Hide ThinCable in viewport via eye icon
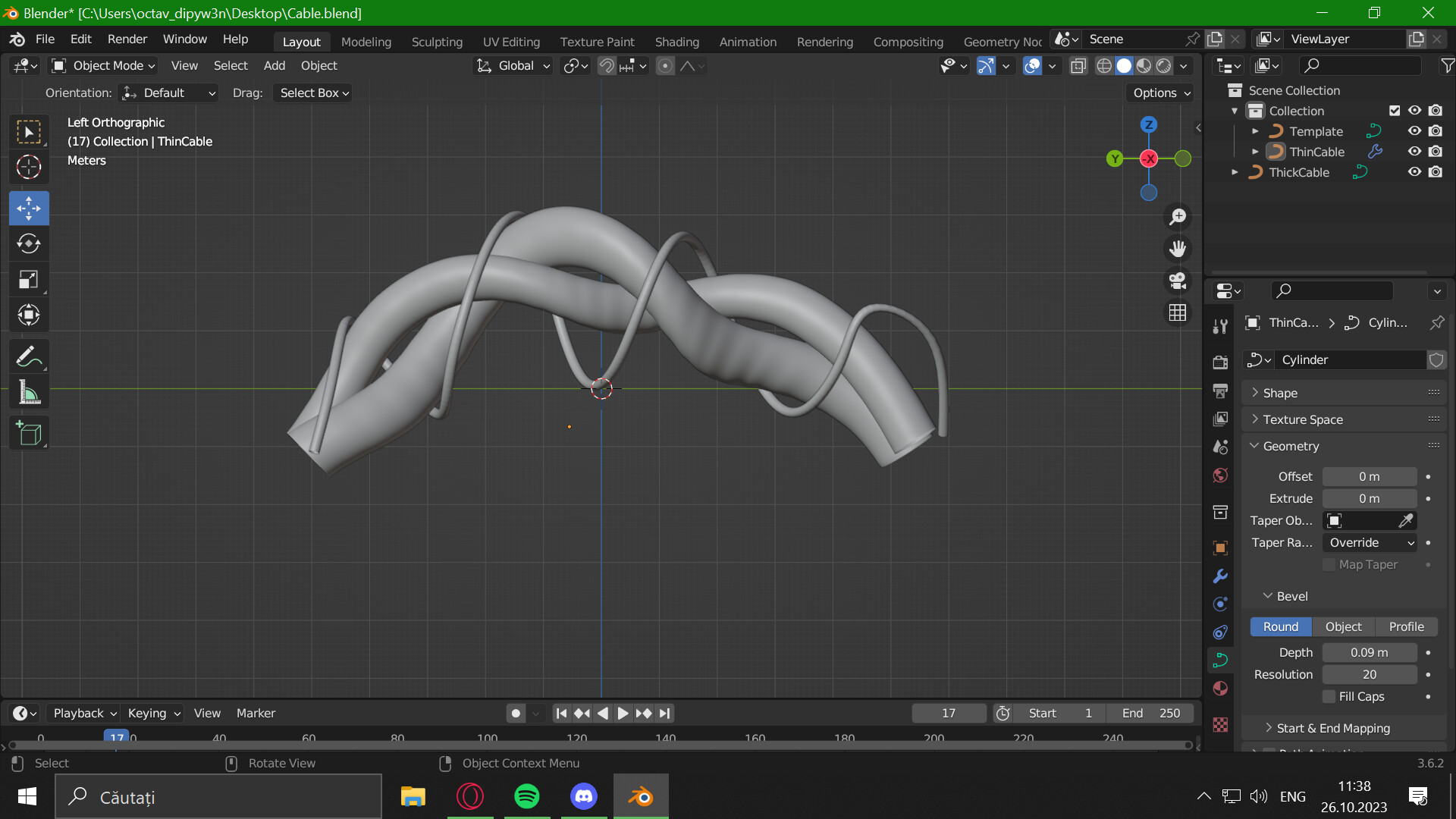This screenshot has height=819, width=1456. pyautogui.click(x=1414, y=152)
